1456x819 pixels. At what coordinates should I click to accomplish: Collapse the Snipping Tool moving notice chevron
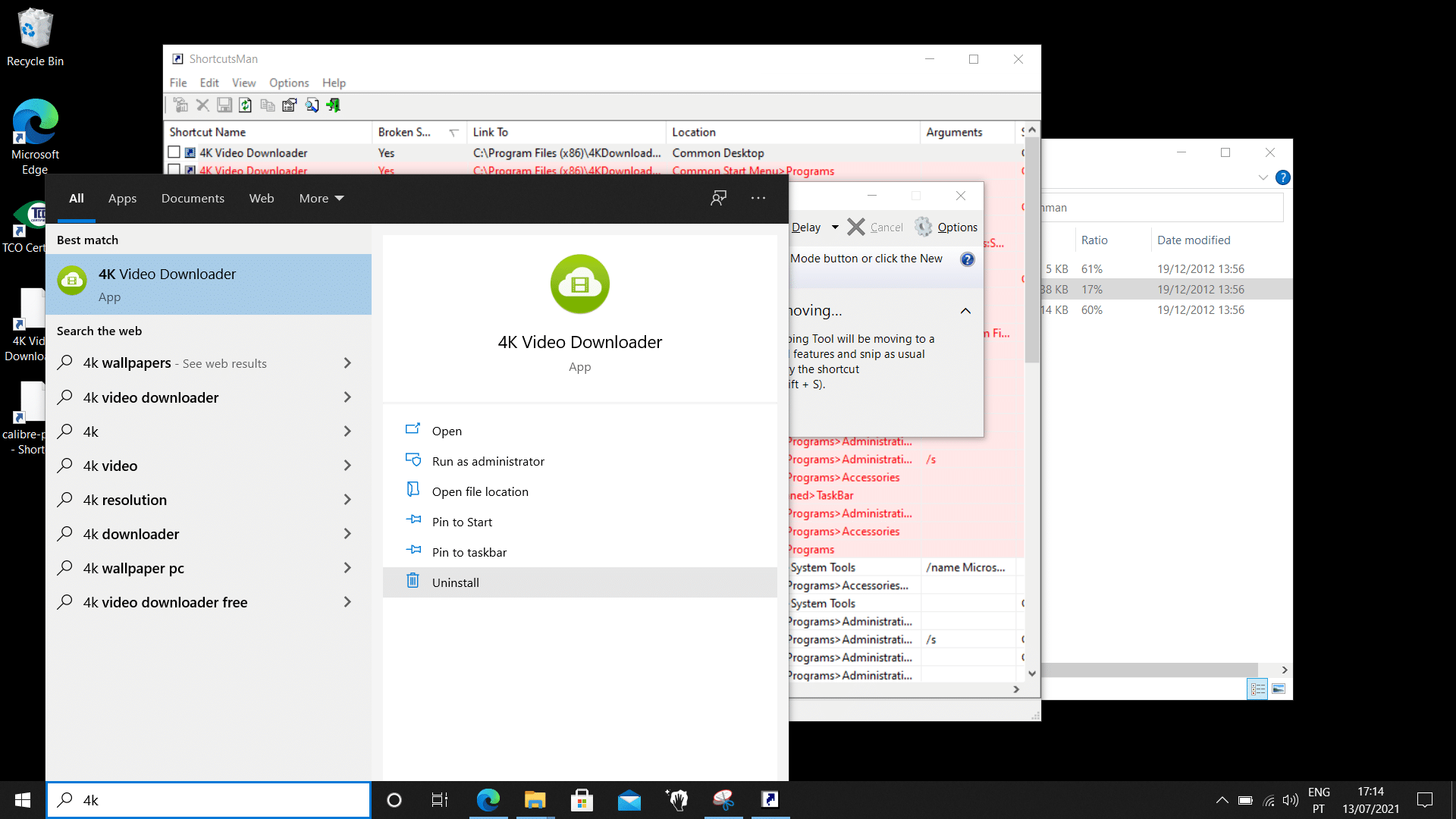965,311
